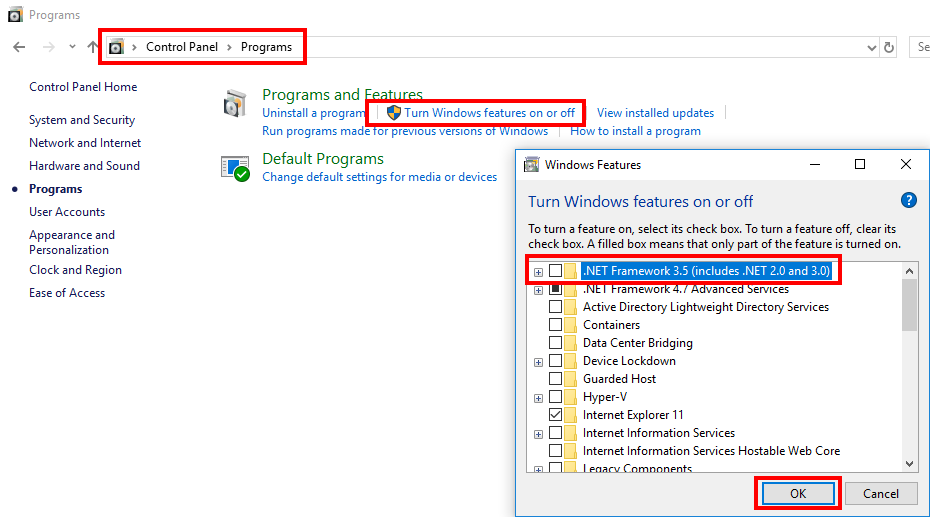Image resolution: width=930 pixels, height=517 pixels.
Task: Click Programs and Features heading link
Action: coord(342,94)
